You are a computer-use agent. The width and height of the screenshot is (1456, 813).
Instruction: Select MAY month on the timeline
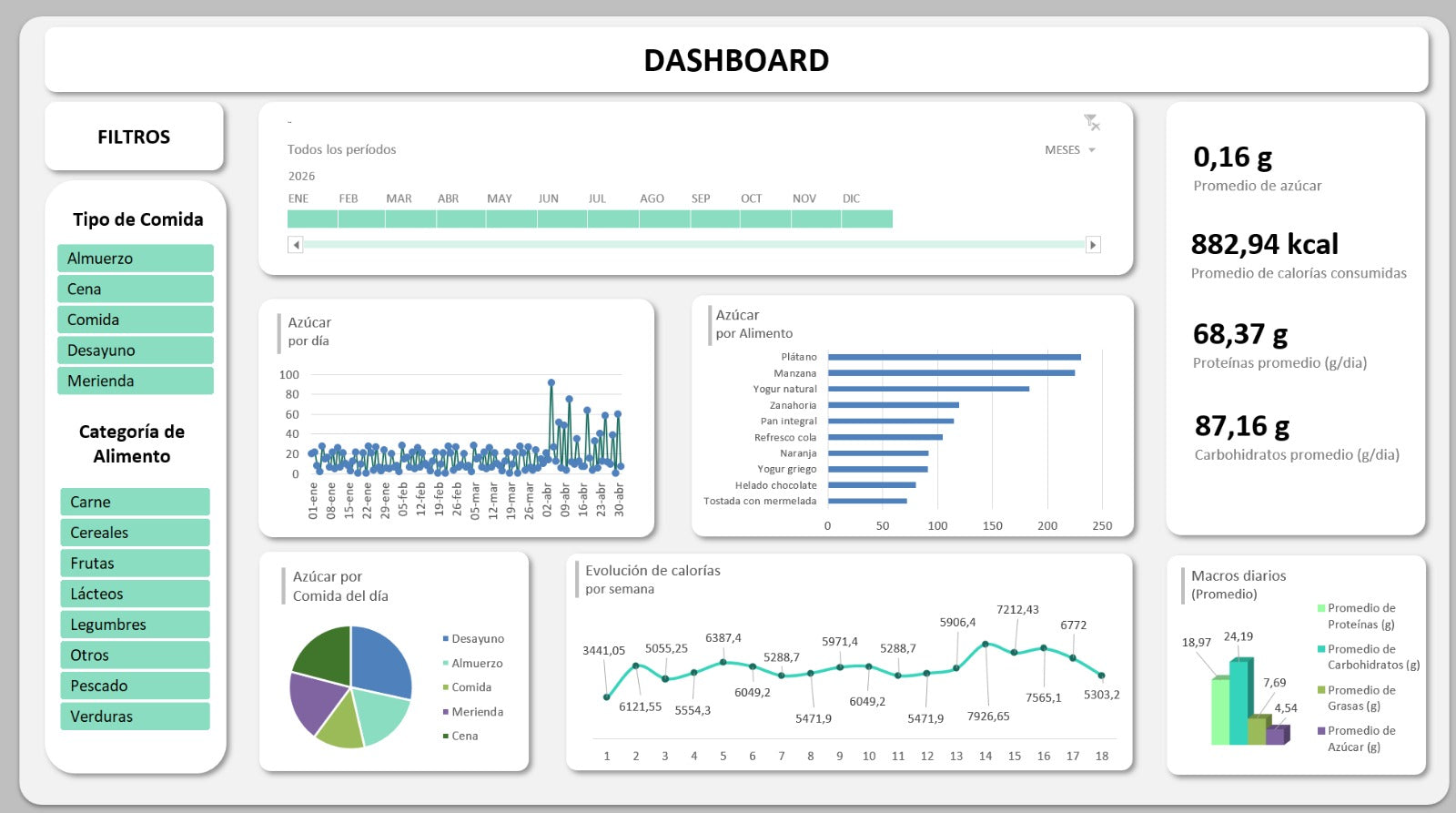pos(512,219)
